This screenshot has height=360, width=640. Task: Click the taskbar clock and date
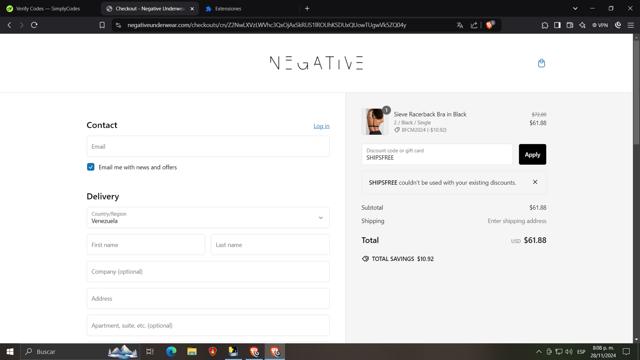603,351
